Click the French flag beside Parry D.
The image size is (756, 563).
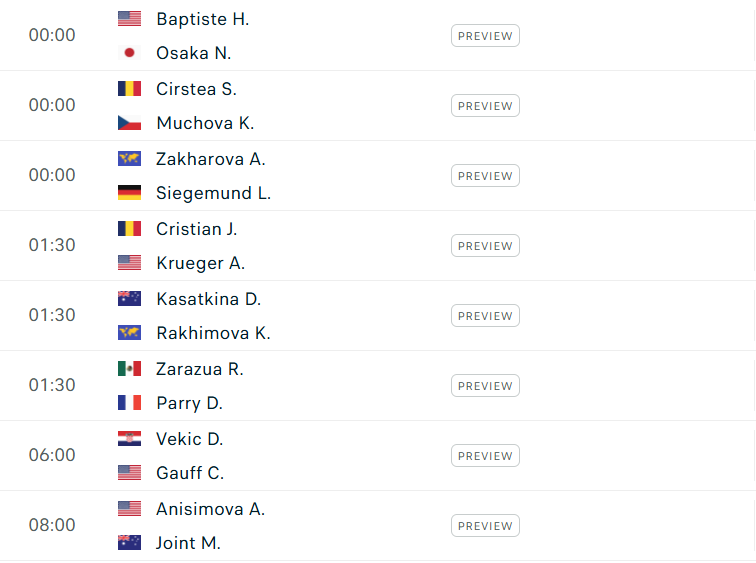(129, 403)
